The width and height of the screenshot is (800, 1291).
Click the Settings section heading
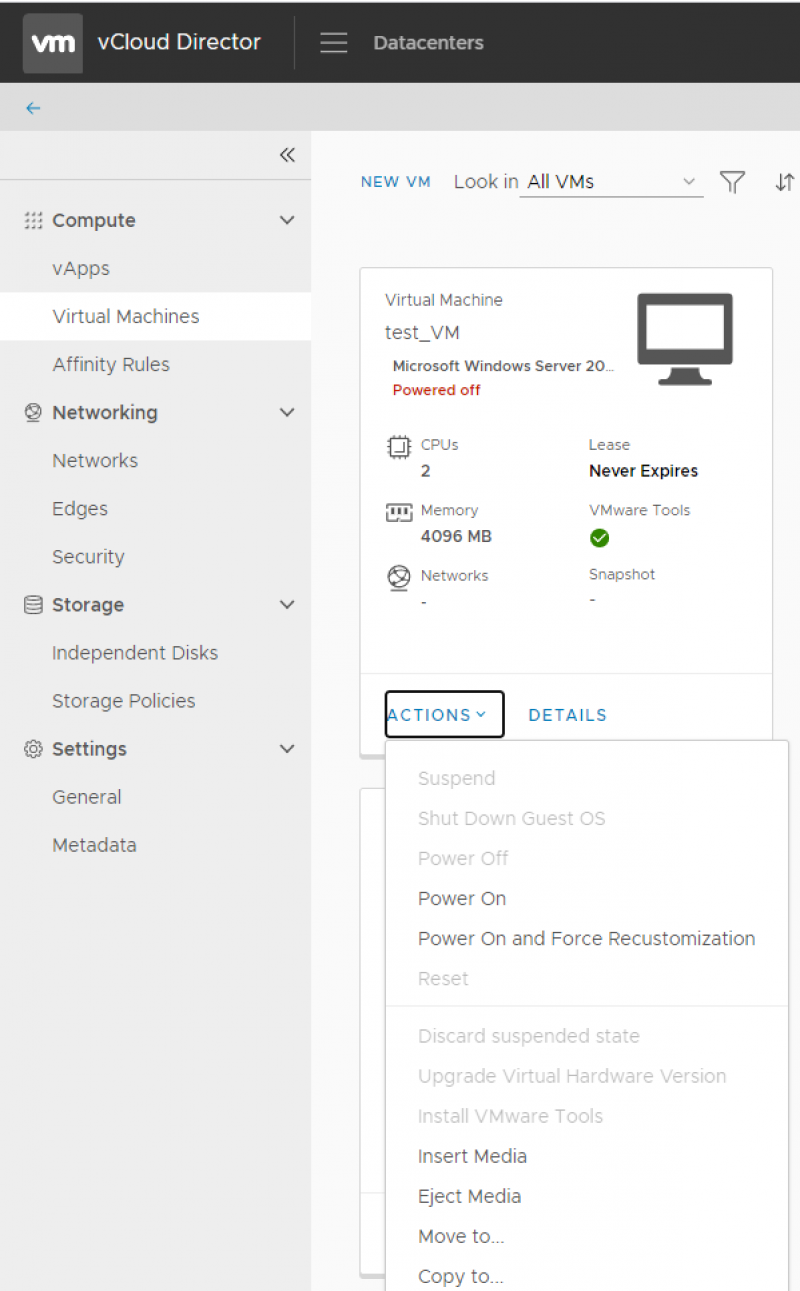89,748
